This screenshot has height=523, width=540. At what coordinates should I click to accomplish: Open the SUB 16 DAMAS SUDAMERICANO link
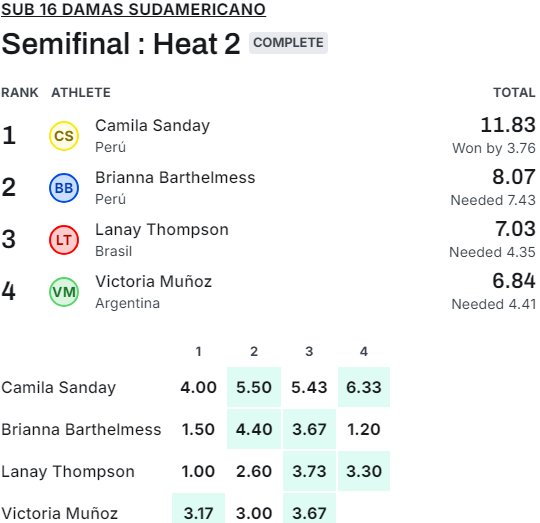pyautogui.click(x=133, y=9)
